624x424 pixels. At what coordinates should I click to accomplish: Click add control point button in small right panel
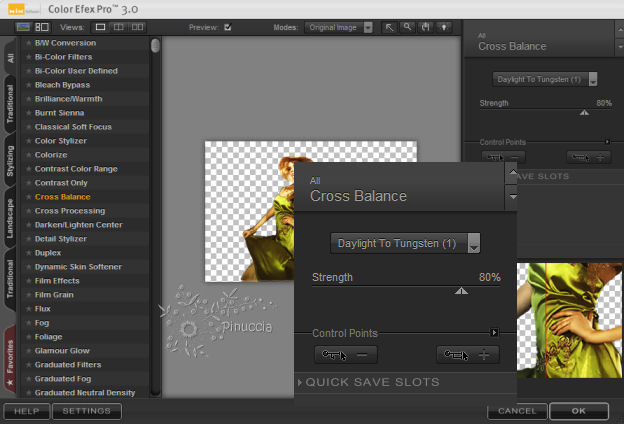point(588,157)
